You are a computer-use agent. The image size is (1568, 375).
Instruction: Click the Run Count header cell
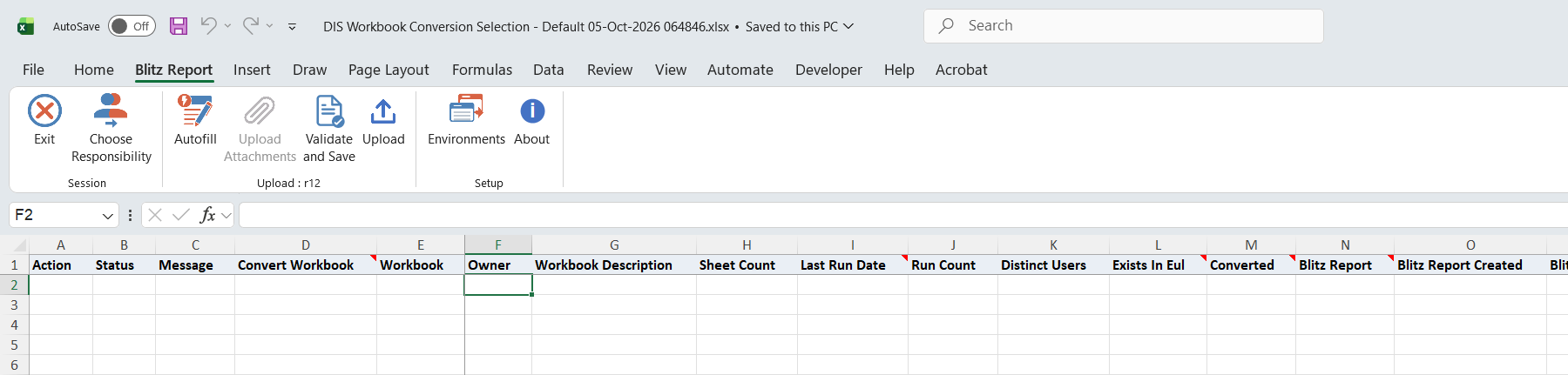(953, 265)
